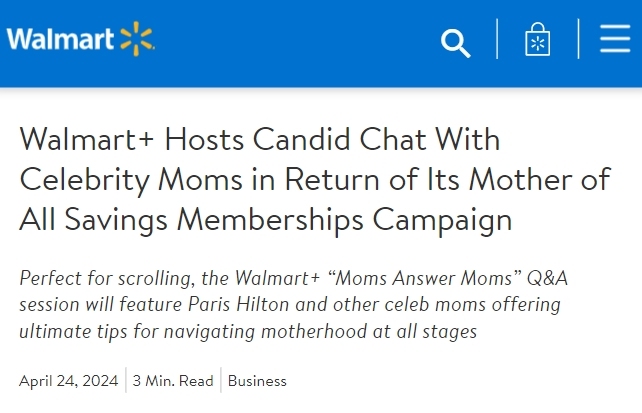Click the yellow Walmart spark icon
The height and width of the screenshot is (413, 642).
tap(137, 38)
